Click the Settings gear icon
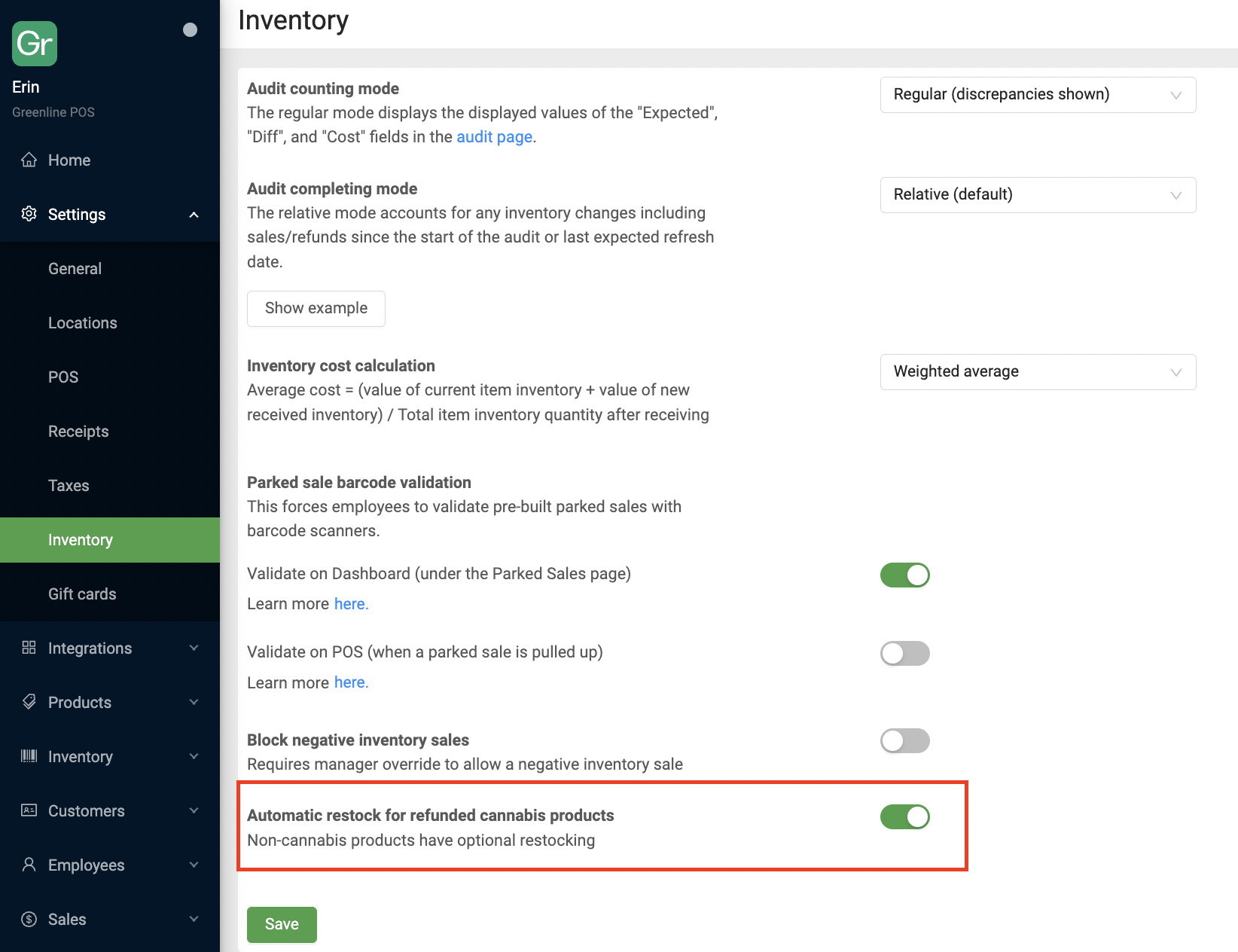 29,214
